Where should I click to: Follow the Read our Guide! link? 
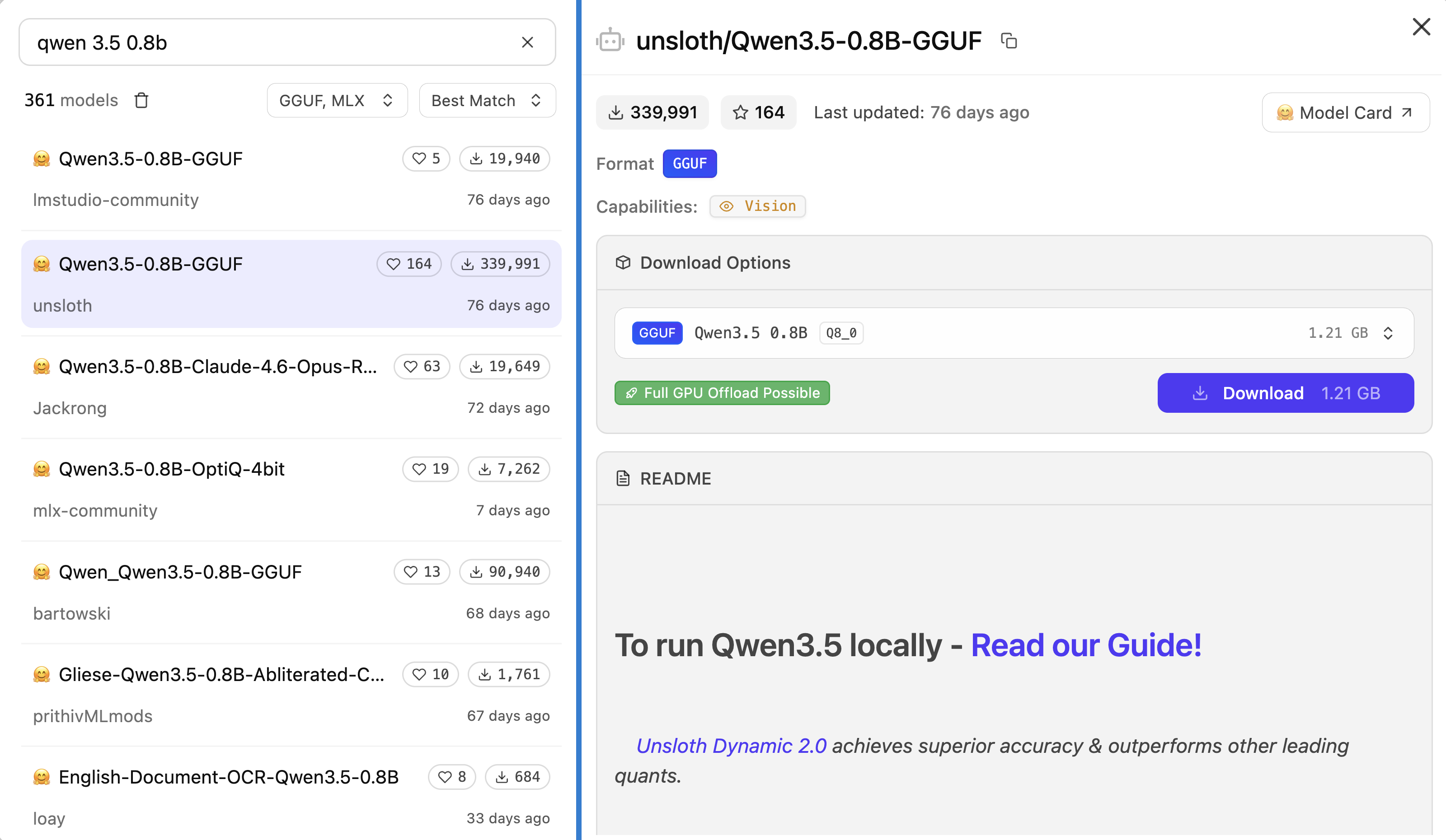[x=1086, y=645]
